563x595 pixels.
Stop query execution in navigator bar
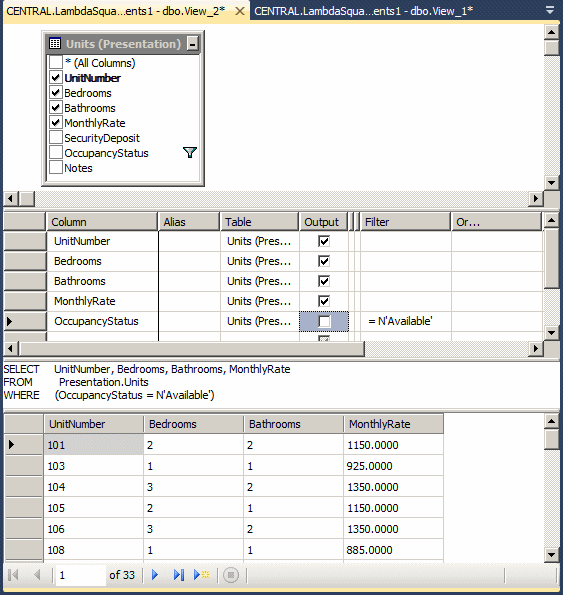(x=231, y=575)
